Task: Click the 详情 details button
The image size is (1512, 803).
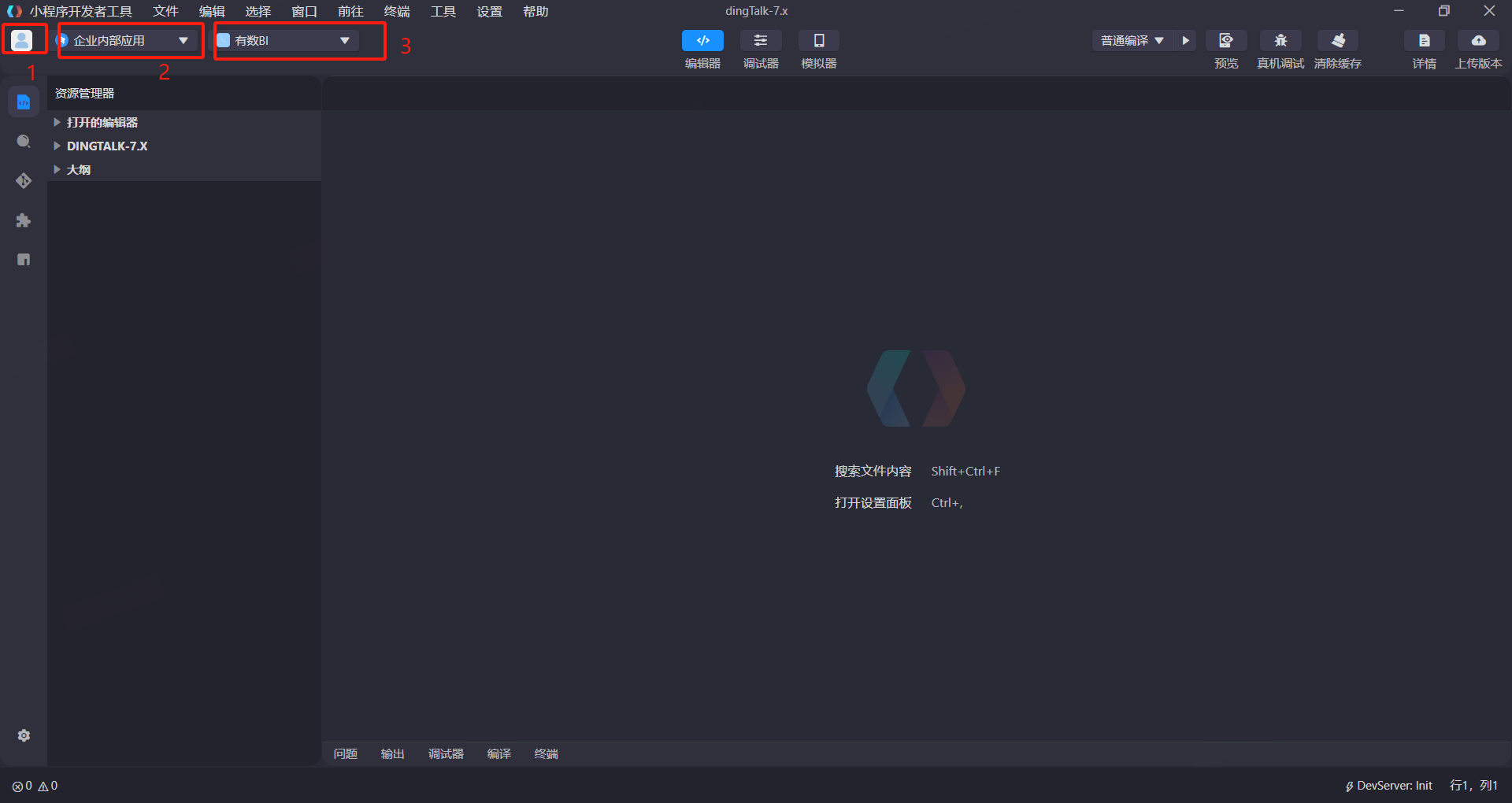Action: tap(1424, 41)
